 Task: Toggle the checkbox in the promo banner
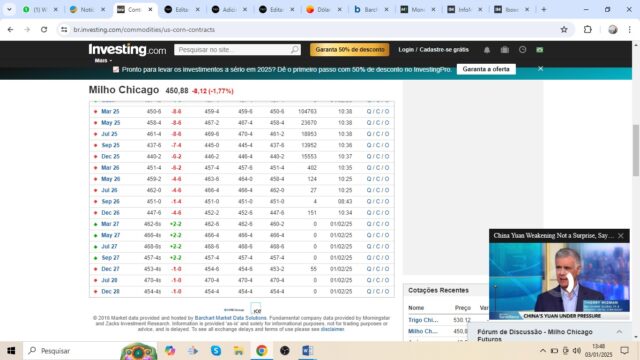pos(116,69)
